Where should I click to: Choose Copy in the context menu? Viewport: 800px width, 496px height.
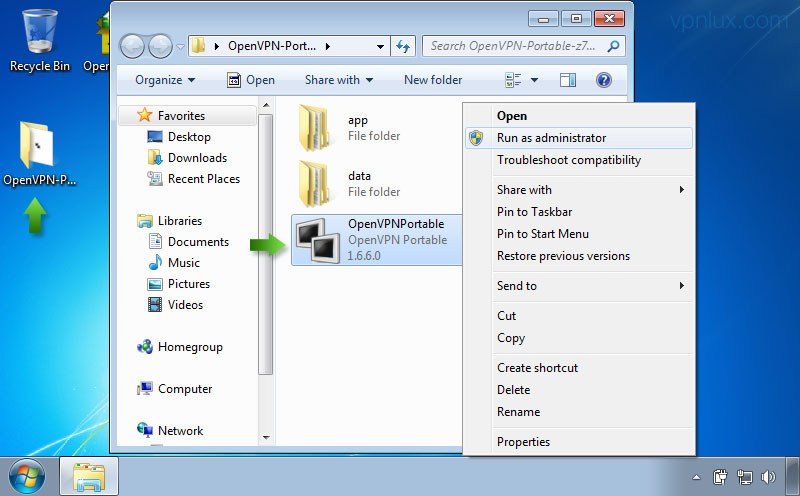(580, 338)
